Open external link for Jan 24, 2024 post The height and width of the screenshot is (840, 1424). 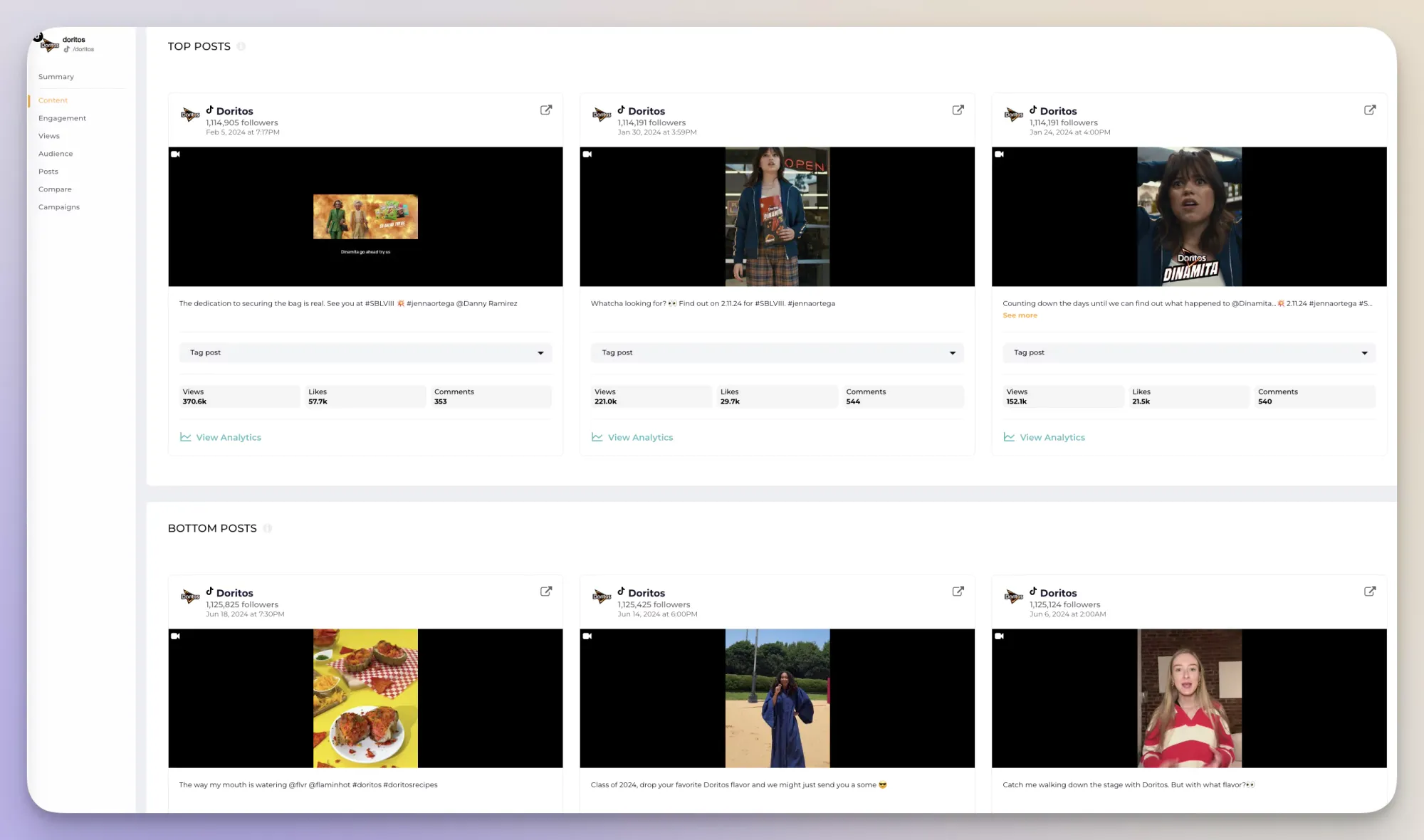1370,110
